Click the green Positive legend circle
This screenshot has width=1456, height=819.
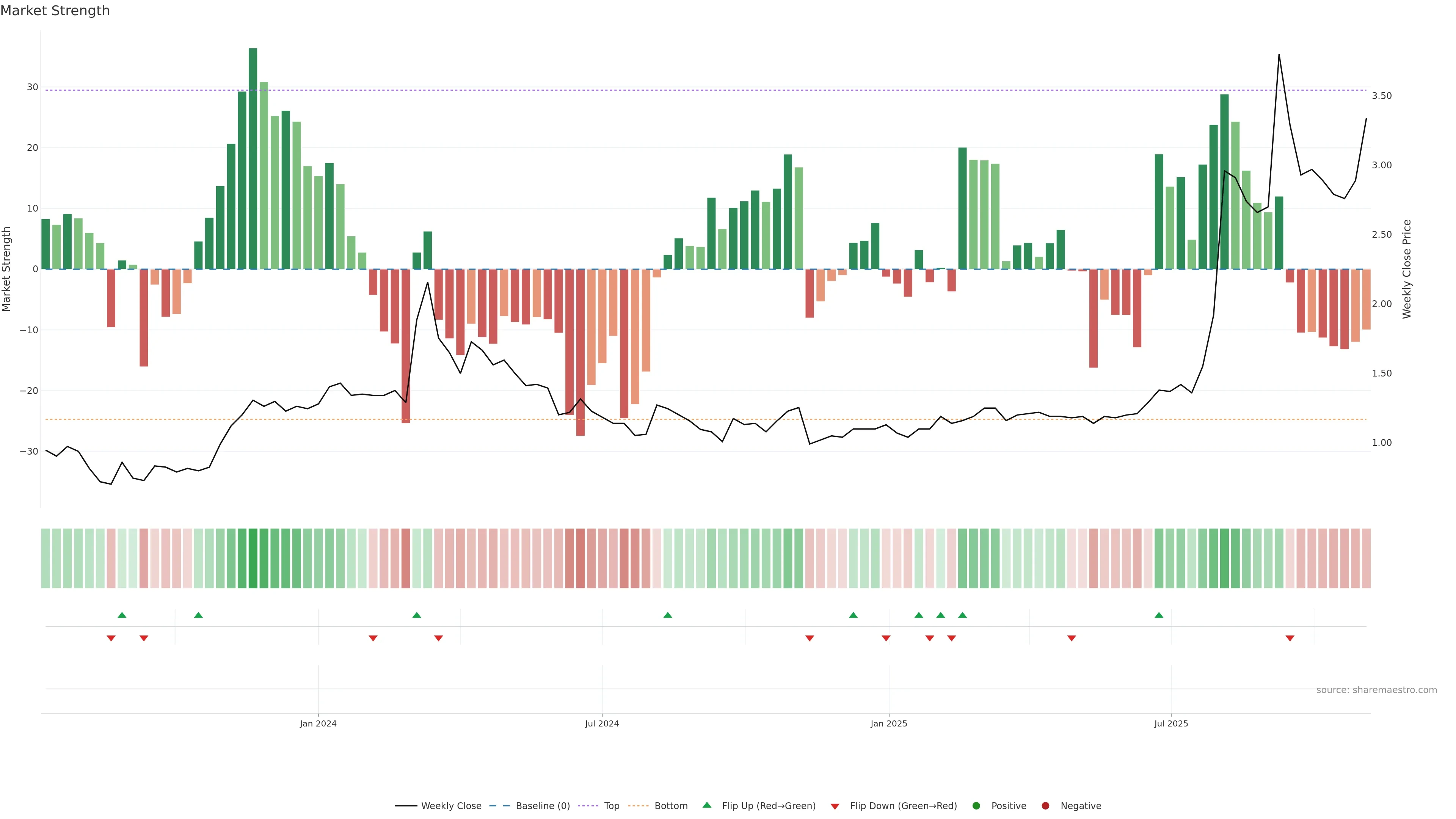point(976,806)
